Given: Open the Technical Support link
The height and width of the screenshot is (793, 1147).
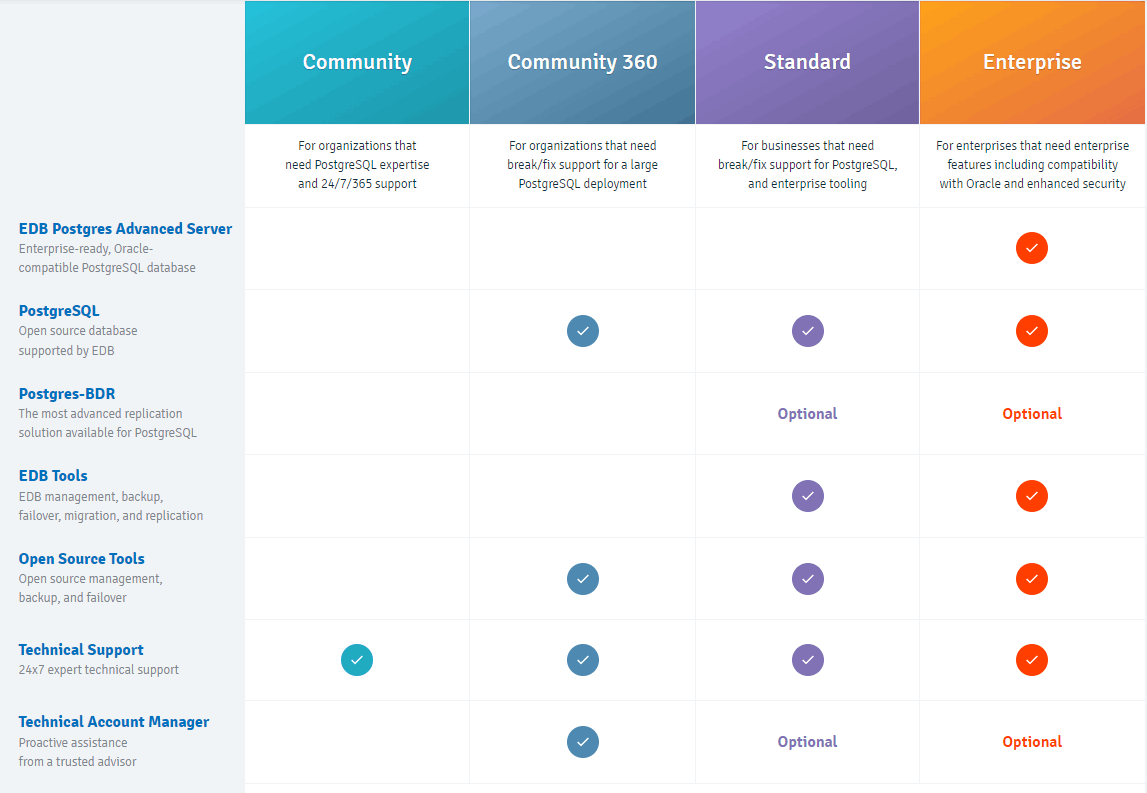Looking at the screenshot, I should [80, 650].
